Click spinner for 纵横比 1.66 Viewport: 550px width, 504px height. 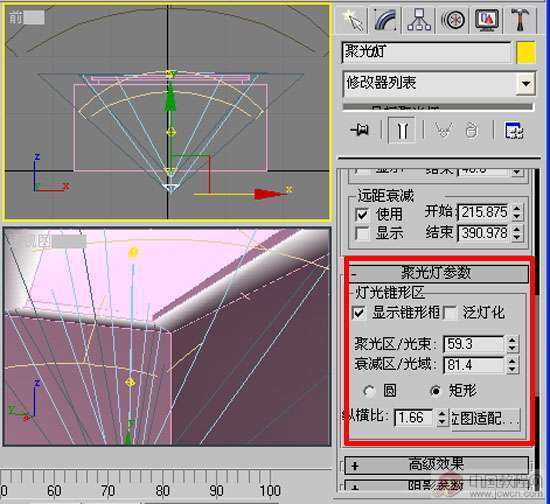pyautogui.click(x=442, y=418)
